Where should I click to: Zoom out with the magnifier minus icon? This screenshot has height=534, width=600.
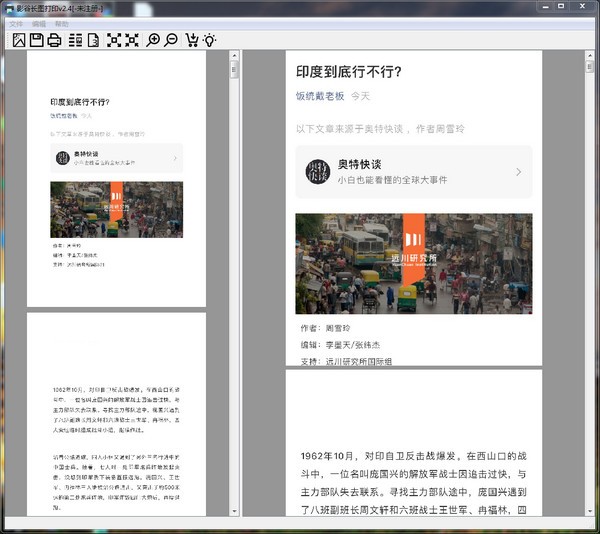[x=170, y=40]
